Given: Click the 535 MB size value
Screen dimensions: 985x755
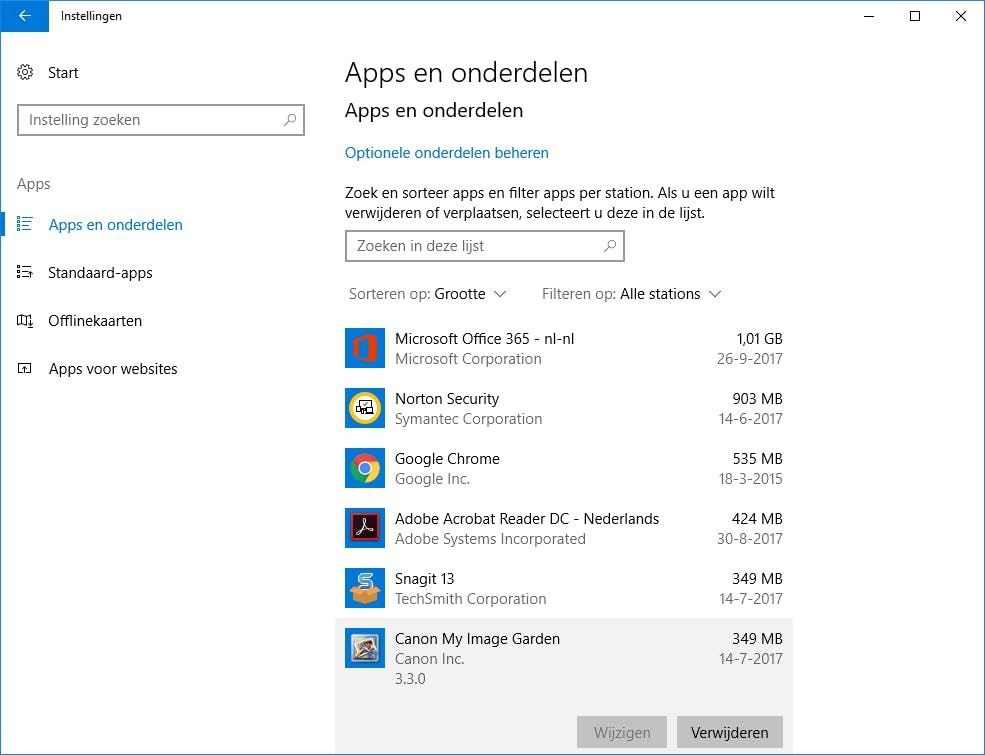Looking at the screenshot, I should [x=758, y=459].
